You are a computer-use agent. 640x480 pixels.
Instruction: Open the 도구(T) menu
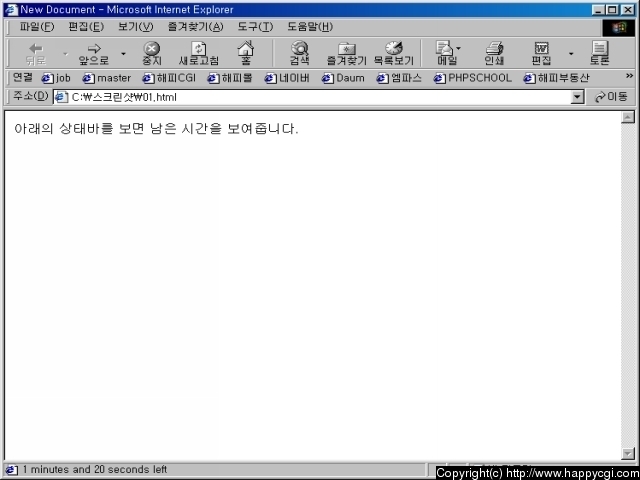click(255, 27)
